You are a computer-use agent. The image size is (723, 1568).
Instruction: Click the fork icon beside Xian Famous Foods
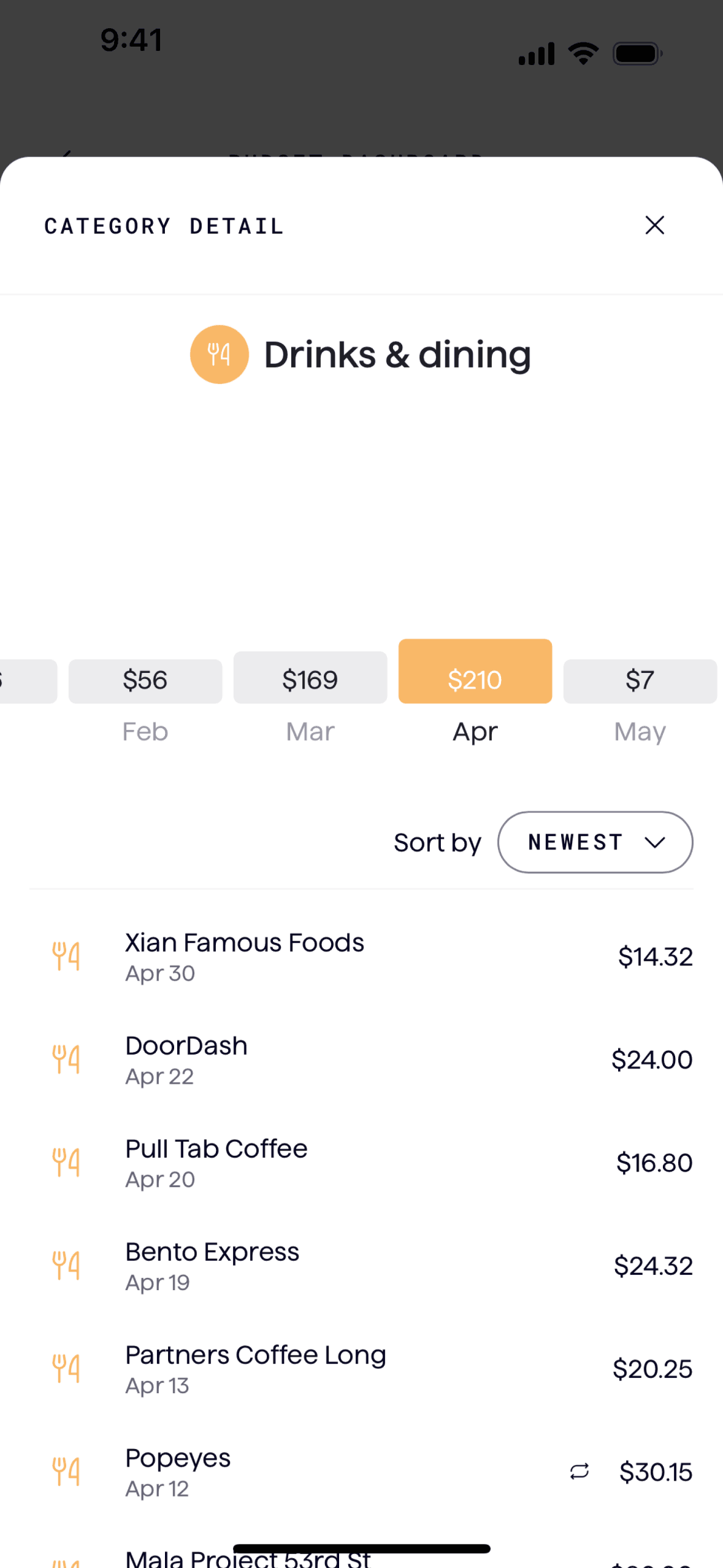(66, 956)
